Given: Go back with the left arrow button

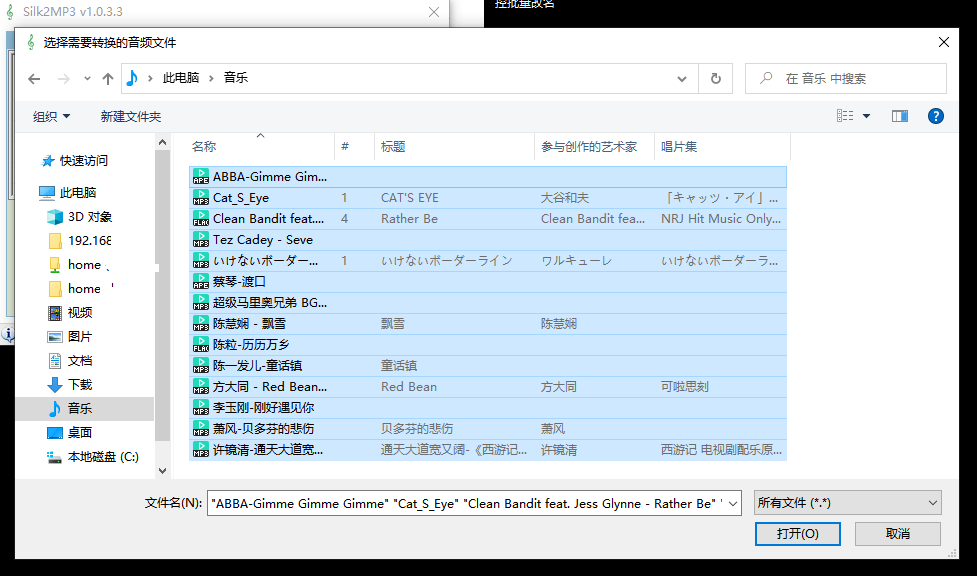Looking at the screenshot, I should click(34, 79).
